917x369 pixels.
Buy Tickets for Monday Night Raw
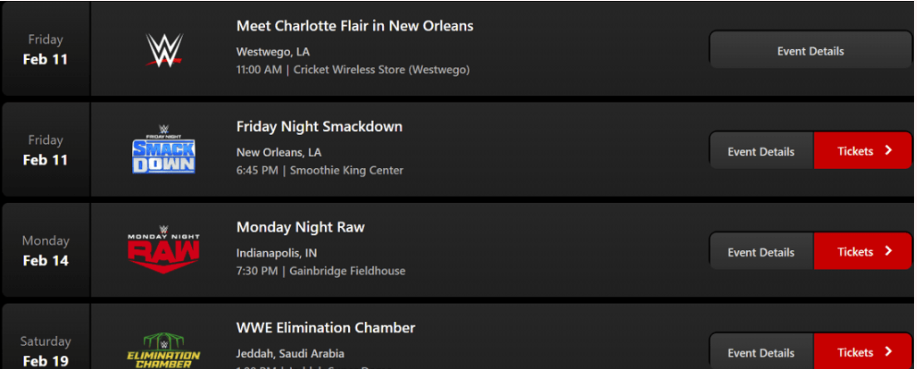point(863,252)
